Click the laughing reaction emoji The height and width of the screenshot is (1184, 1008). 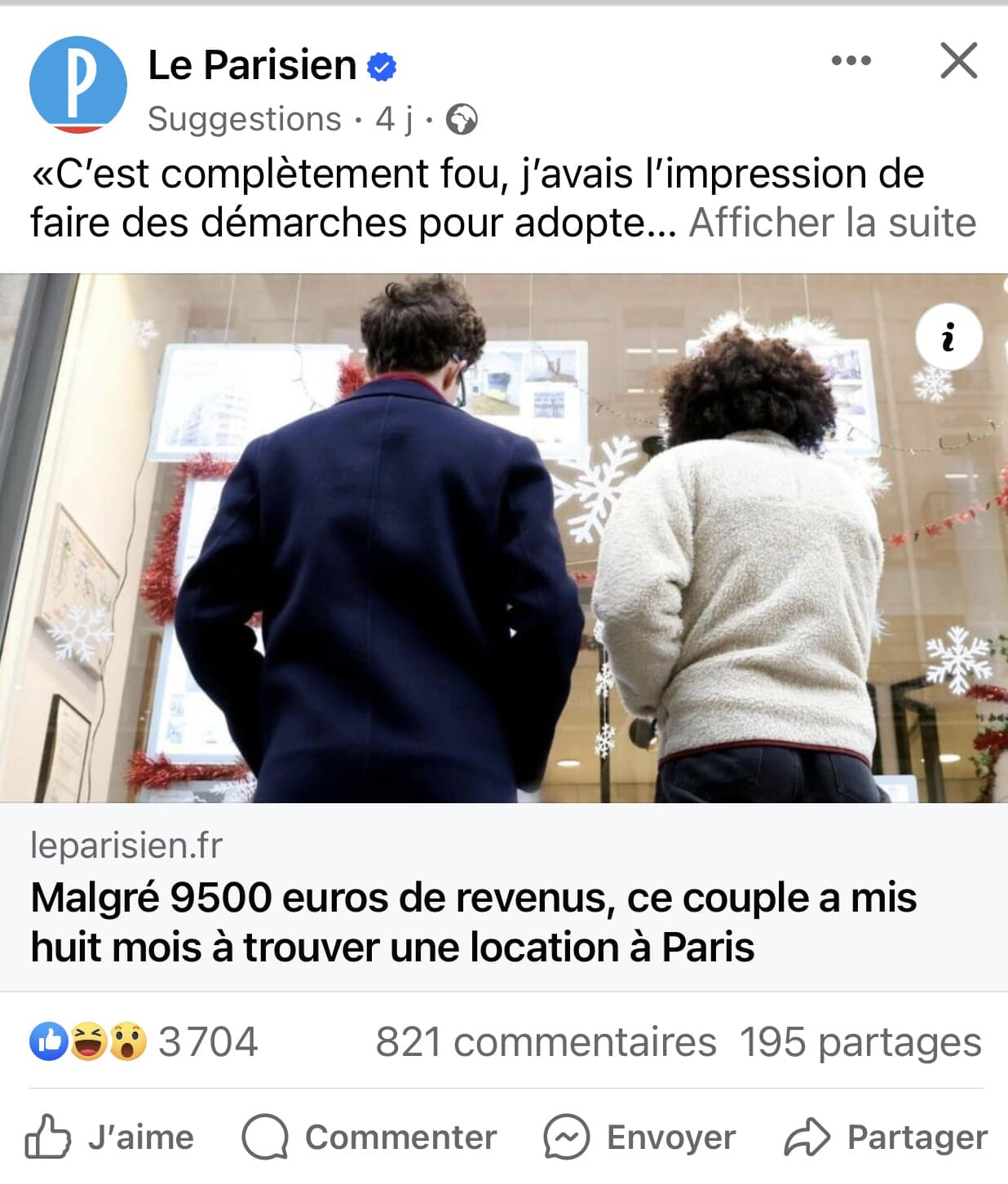pos(88,1041)
